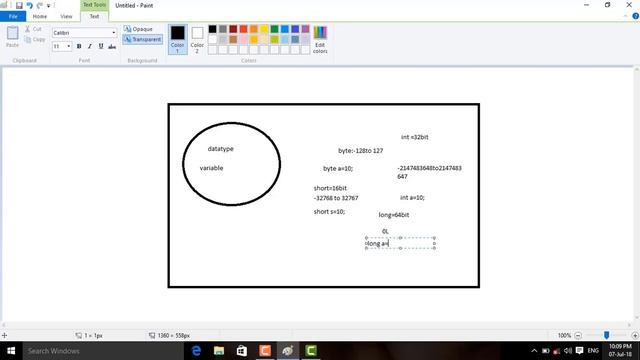Viewport: 640px width, 360px height.
Task: Click the 'datatype' text in the canvas
Action: 220,149
